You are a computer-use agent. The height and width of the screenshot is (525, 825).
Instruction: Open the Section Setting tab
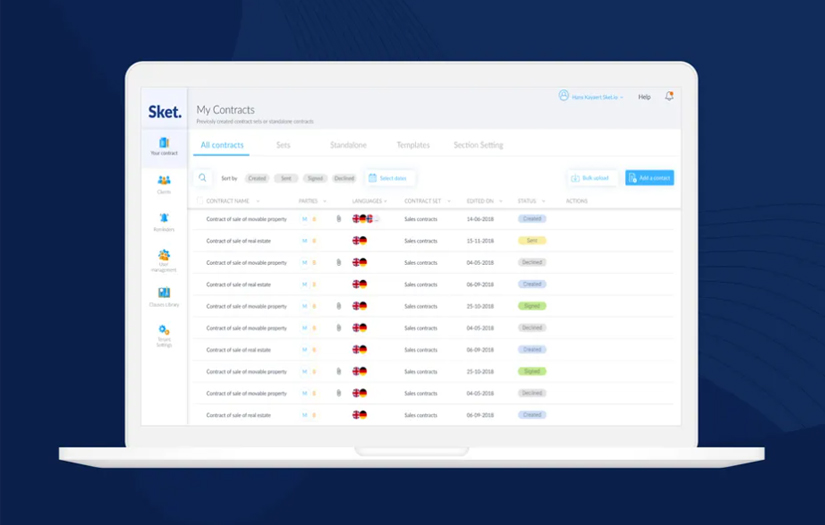click(x=478, y=145)
